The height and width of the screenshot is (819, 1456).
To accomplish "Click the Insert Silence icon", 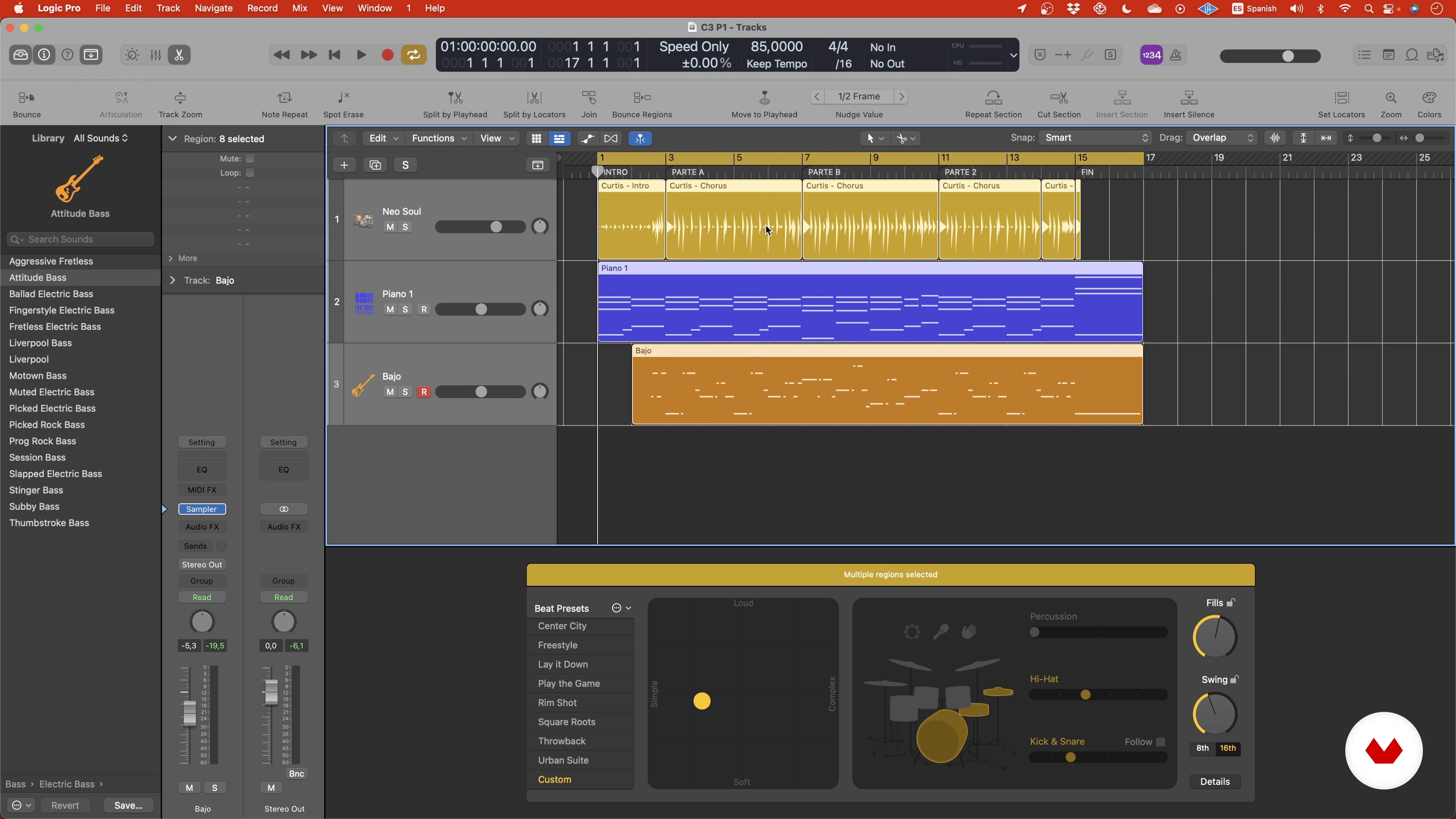I will tap(1189, 98).
